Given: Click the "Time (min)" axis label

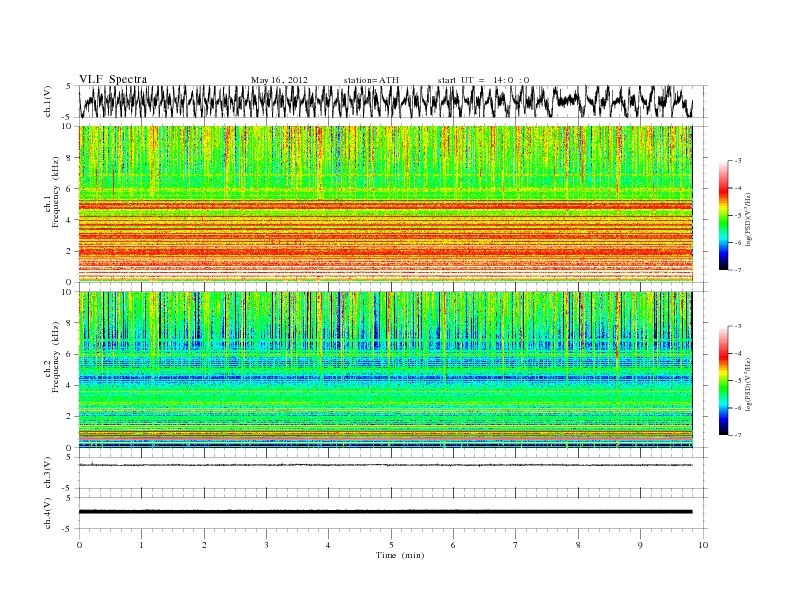Looking at the screenshot, I should (x=400, y=555).
